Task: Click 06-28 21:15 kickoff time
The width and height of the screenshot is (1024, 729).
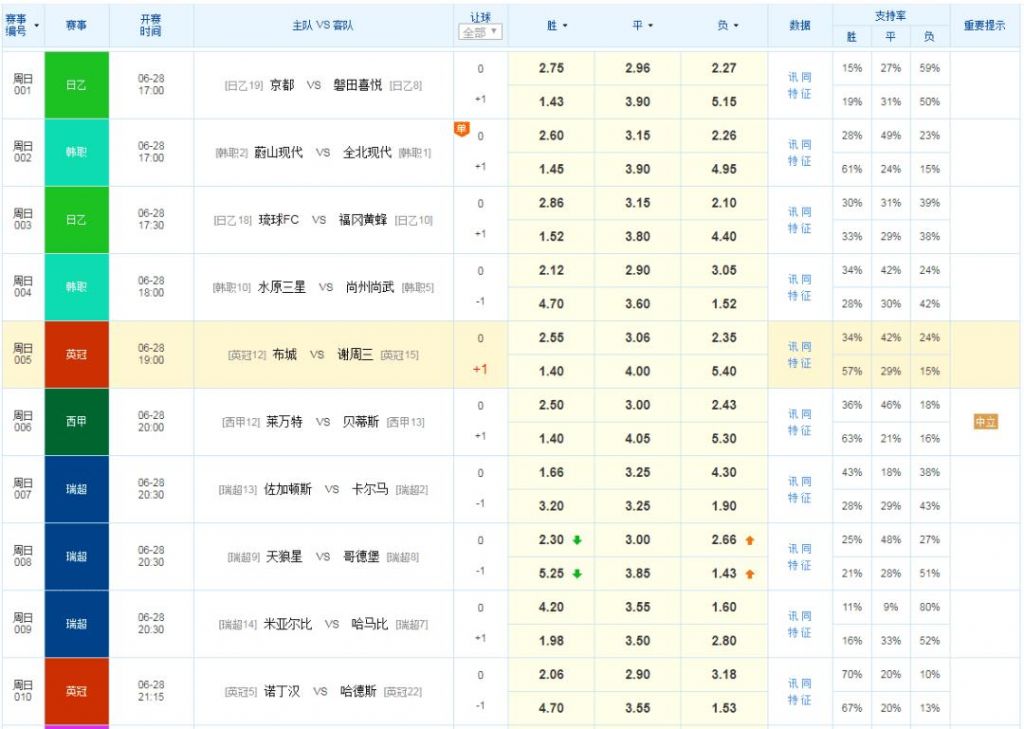Action: tap(151, 691)
